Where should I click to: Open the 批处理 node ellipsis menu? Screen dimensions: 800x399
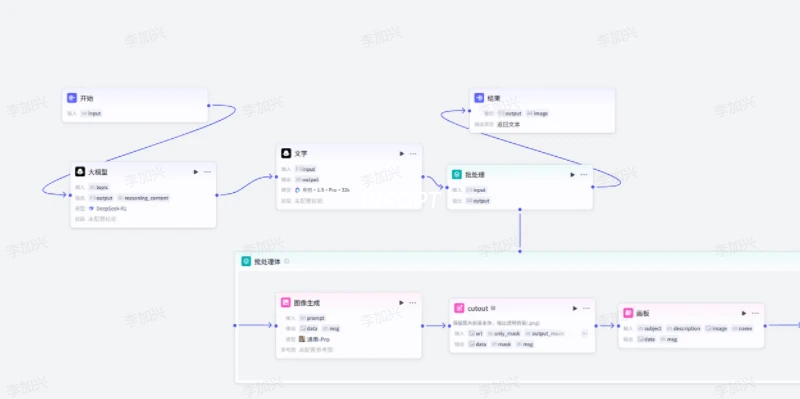tap(584, 174)
